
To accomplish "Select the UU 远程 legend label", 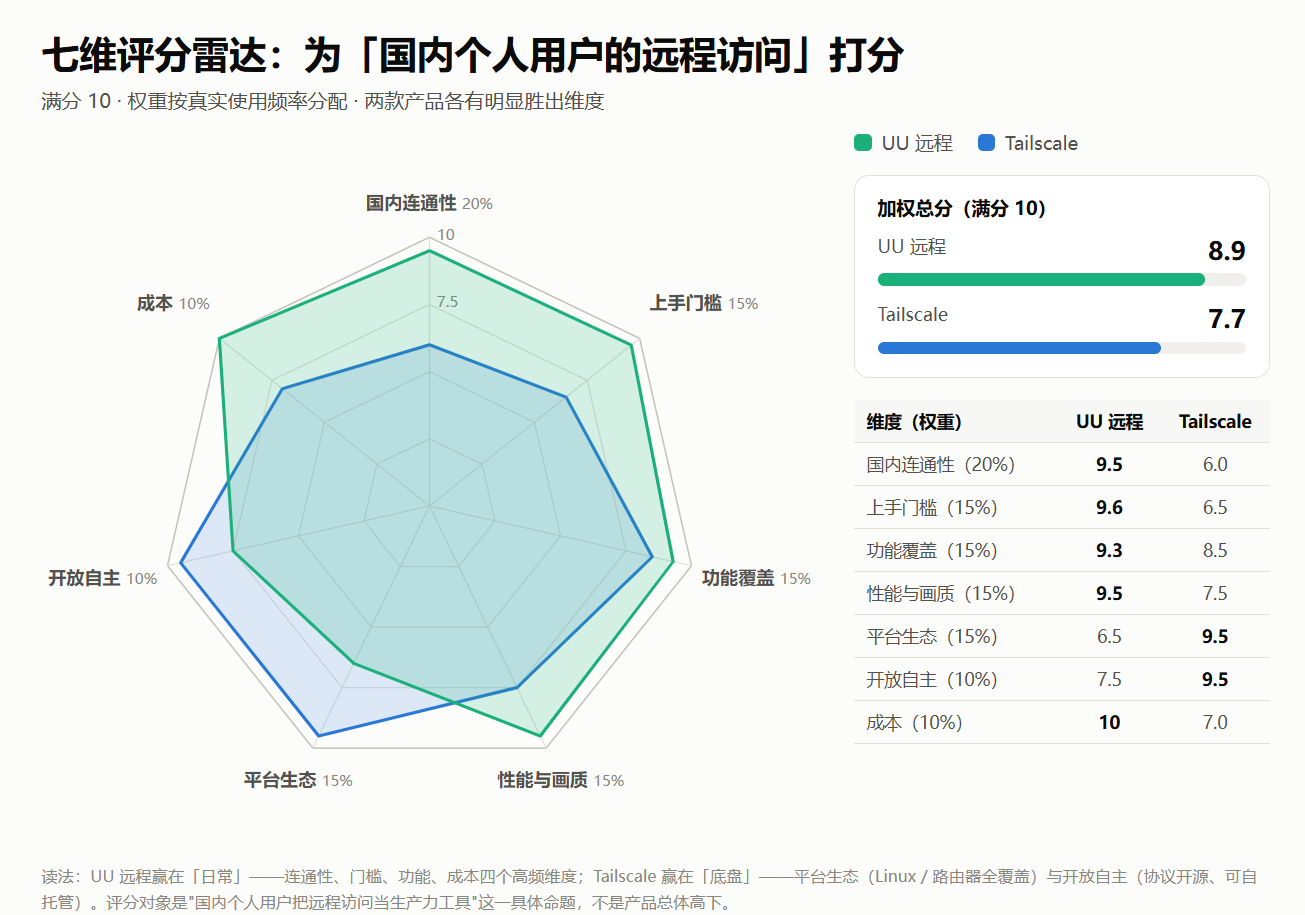I will [x=917, y=143].
